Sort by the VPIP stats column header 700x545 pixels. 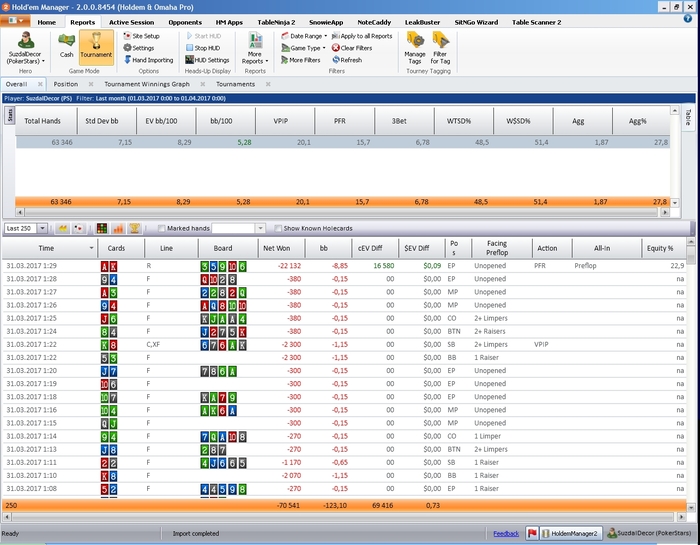pos(285,121)
